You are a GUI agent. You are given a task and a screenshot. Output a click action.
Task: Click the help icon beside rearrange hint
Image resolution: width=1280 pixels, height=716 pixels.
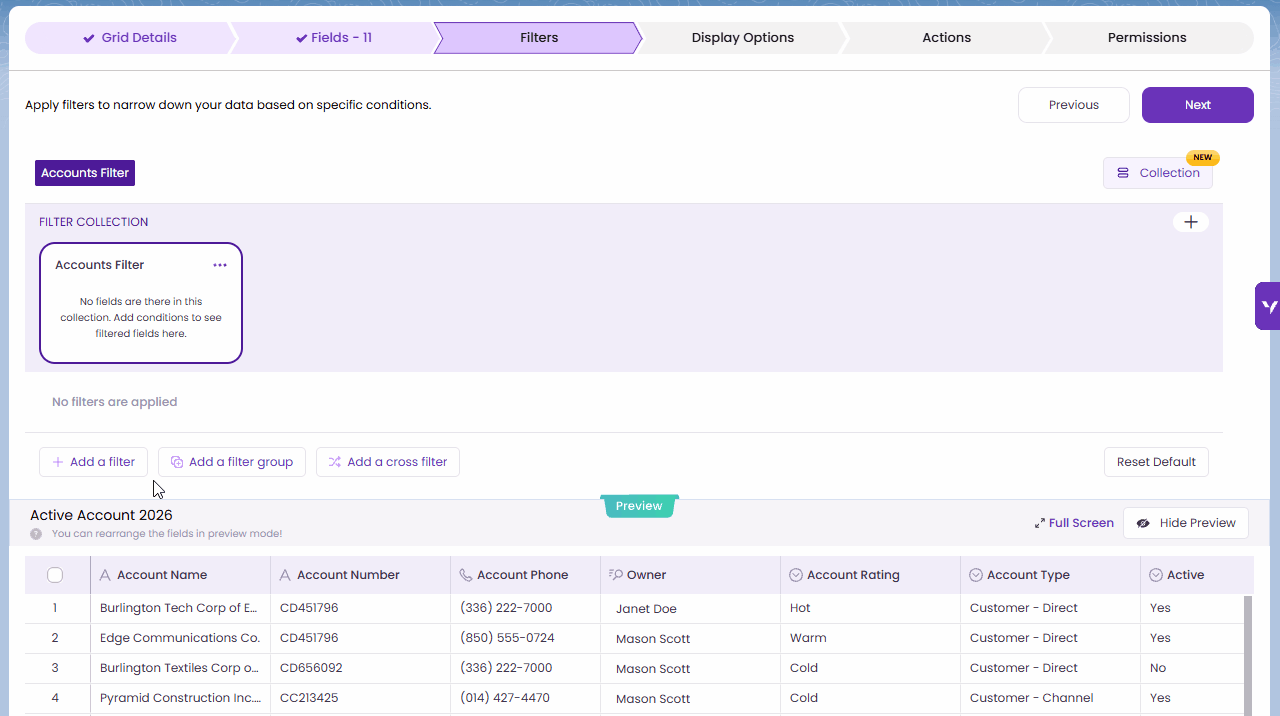point(36,534)
